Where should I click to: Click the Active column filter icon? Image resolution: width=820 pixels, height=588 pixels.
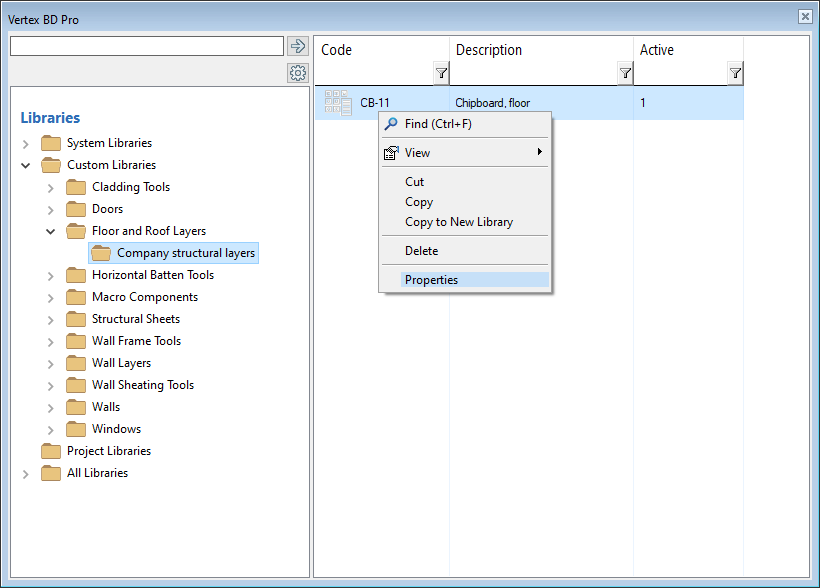coord(735,73)
